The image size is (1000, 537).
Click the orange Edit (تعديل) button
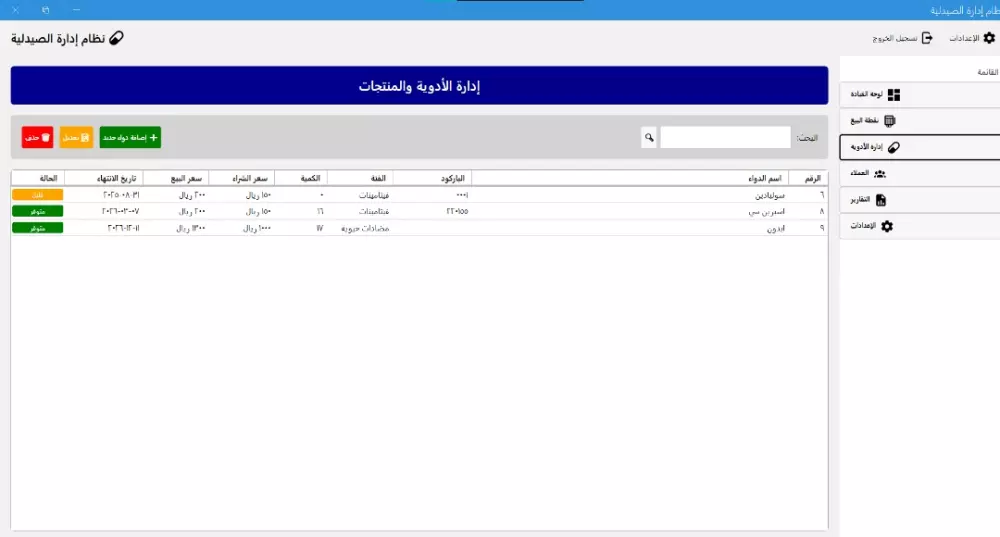[x=76, y=137]
